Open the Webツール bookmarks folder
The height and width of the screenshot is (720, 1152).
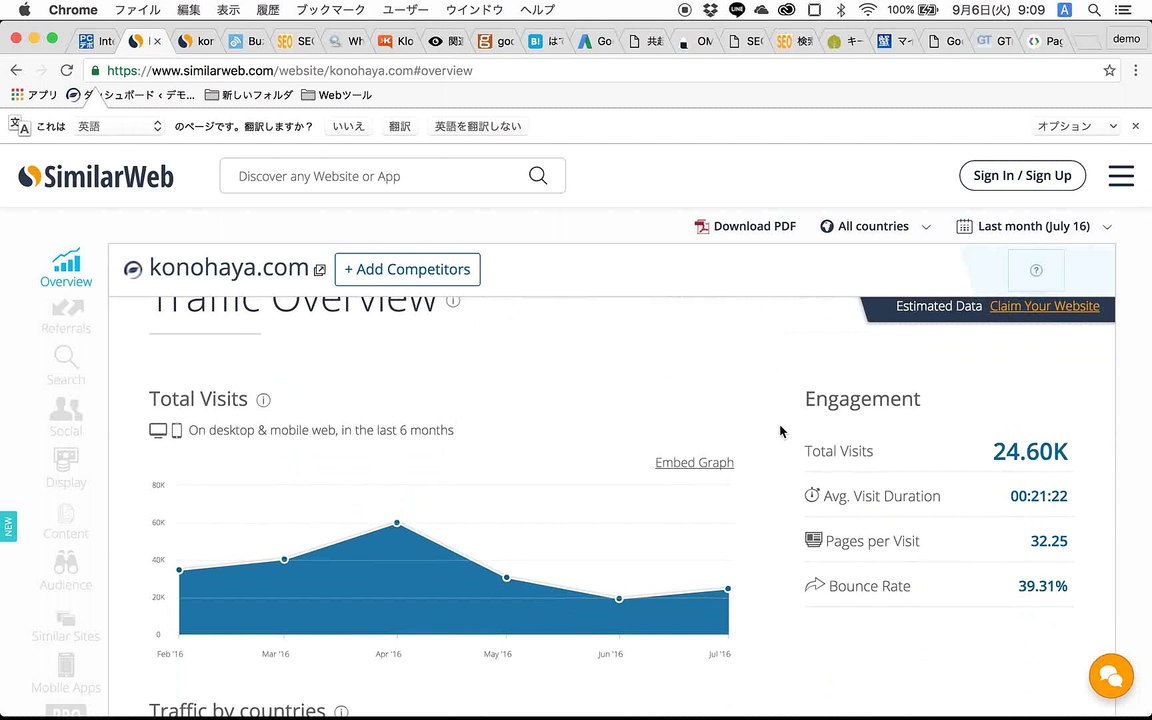click(336, 95)
